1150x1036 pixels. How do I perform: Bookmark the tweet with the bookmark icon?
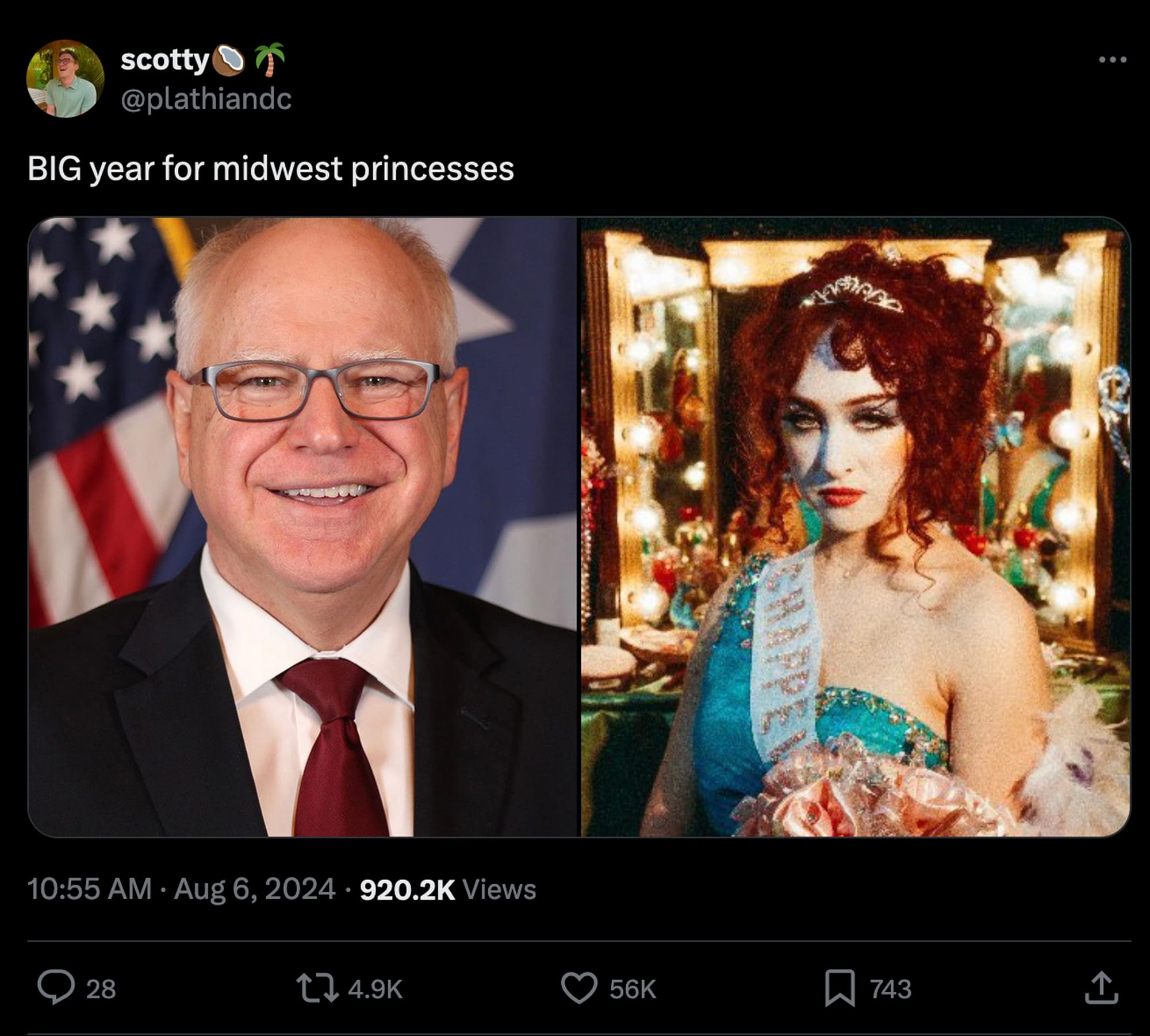[840, 988]
